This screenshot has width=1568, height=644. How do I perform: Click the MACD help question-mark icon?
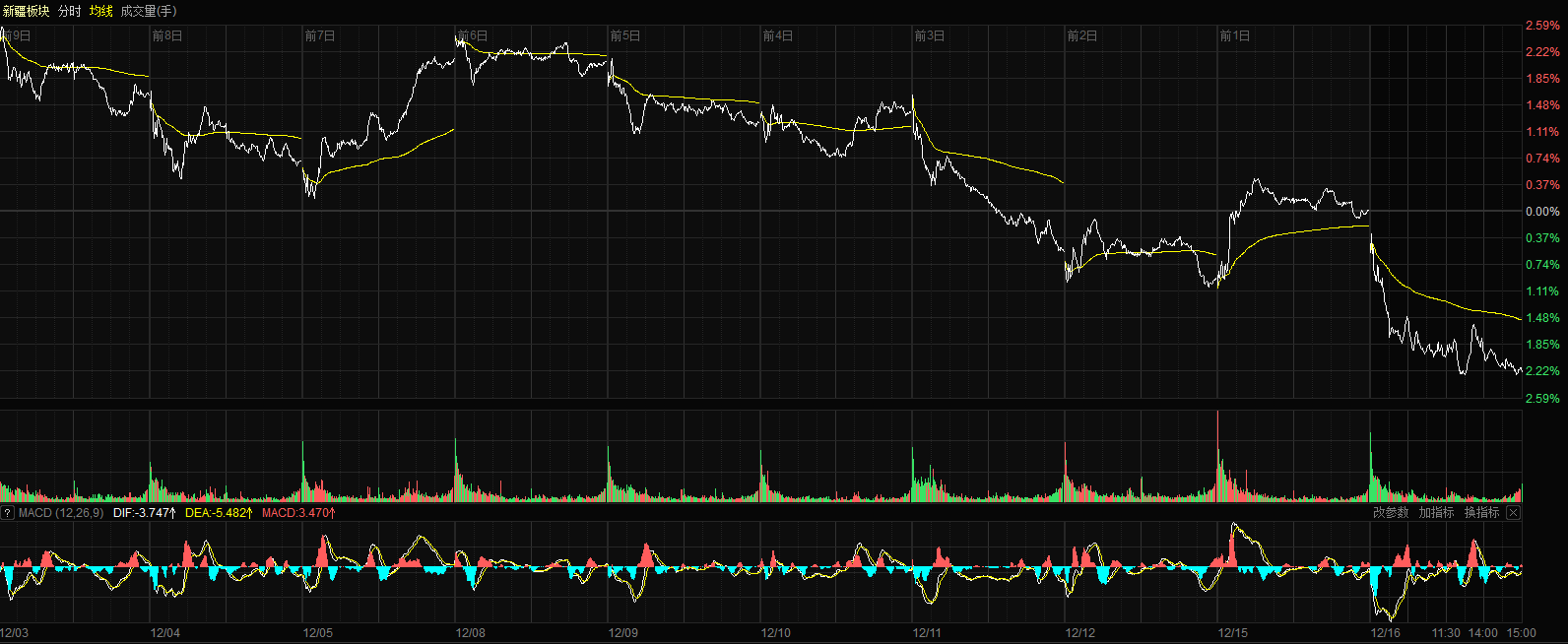coord(7,513)
